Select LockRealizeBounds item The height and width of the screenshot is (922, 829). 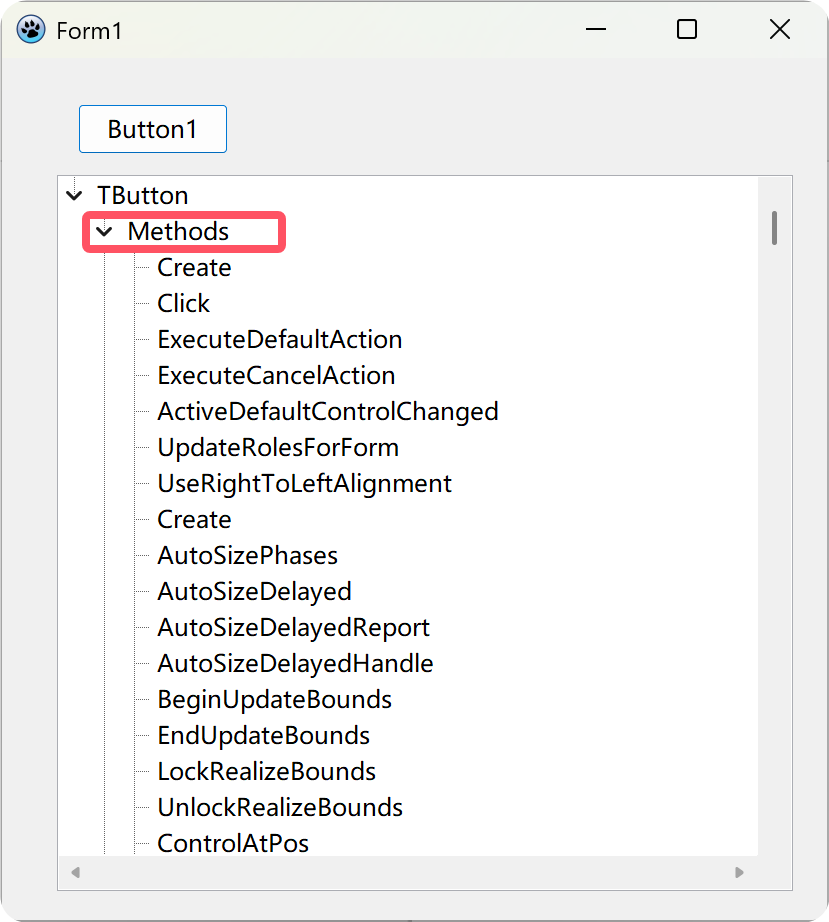coord(266,771)
